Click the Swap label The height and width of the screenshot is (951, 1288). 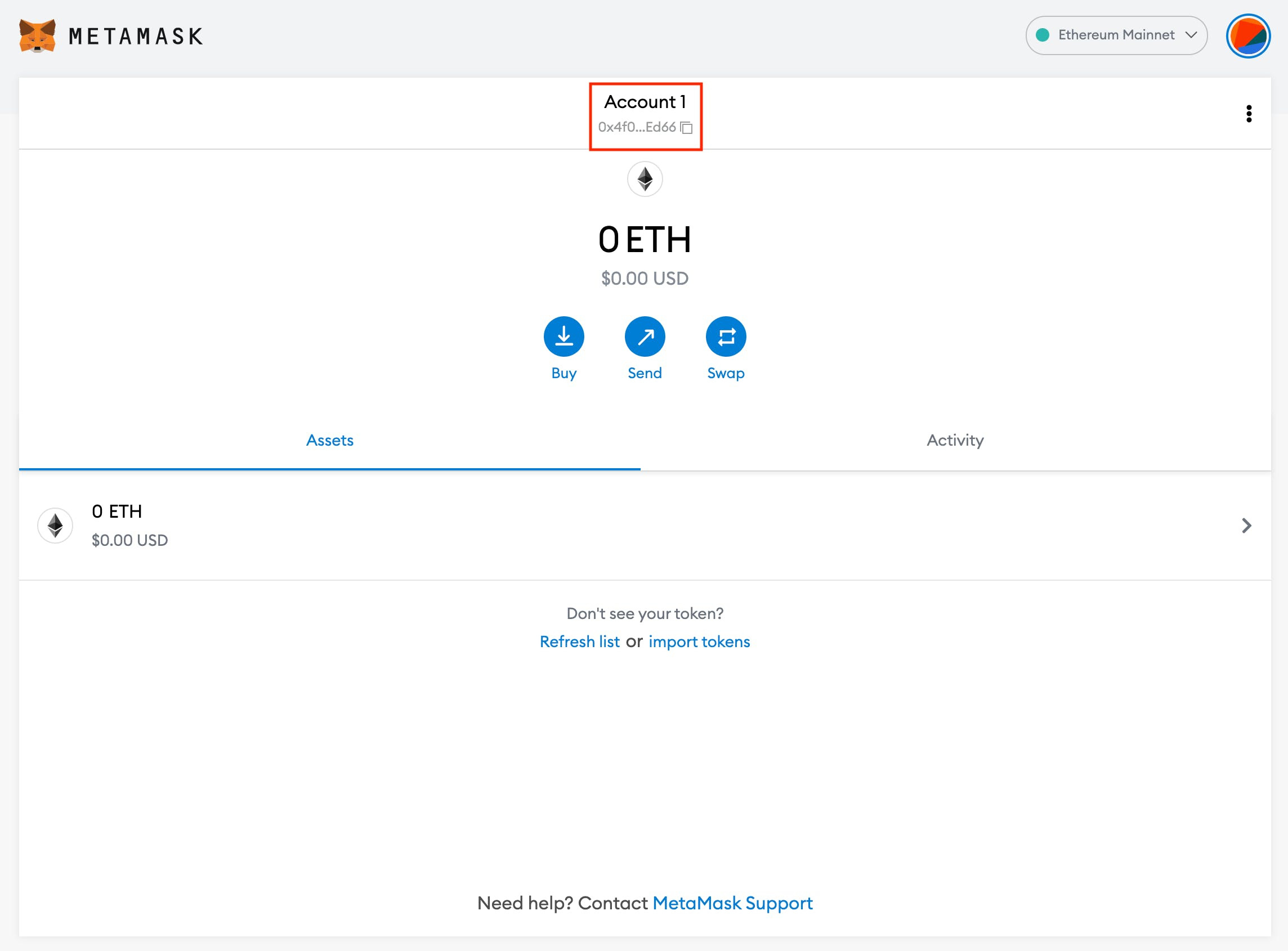pos(726,373)
